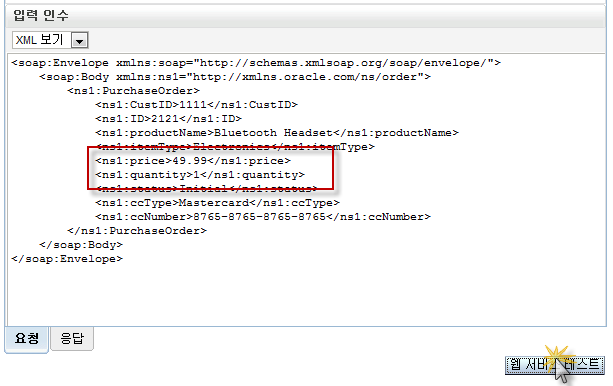613x386 pixels.
Task: Click the ccType Mastercard line
Action: pos(218,203)
